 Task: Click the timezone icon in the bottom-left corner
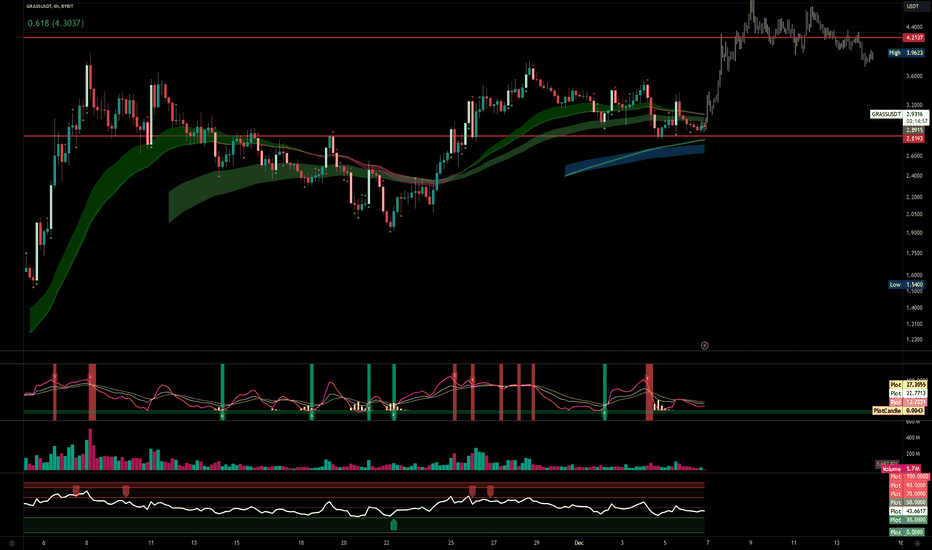tap(12, 543)
